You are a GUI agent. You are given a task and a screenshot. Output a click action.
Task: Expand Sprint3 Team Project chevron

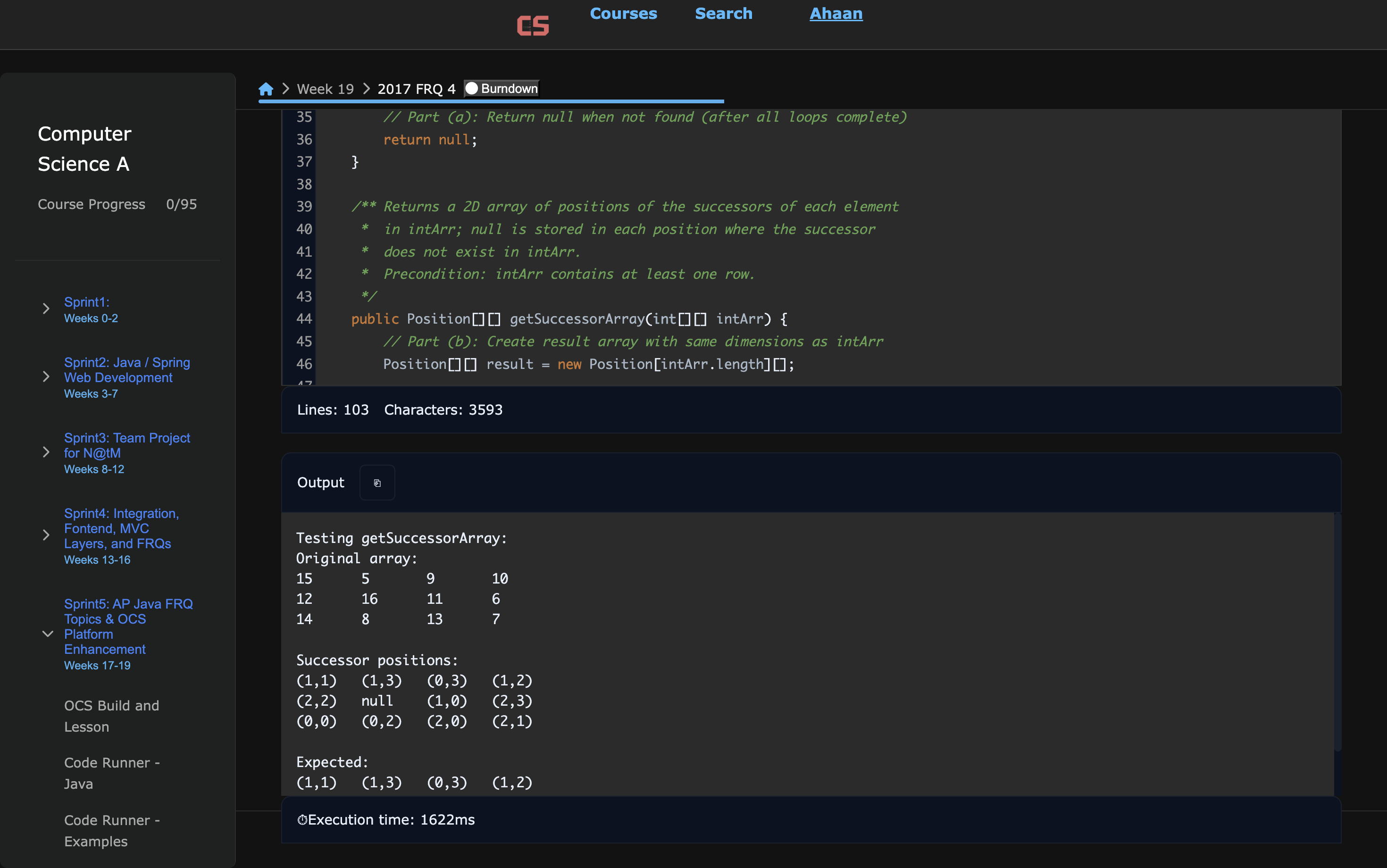47,452
